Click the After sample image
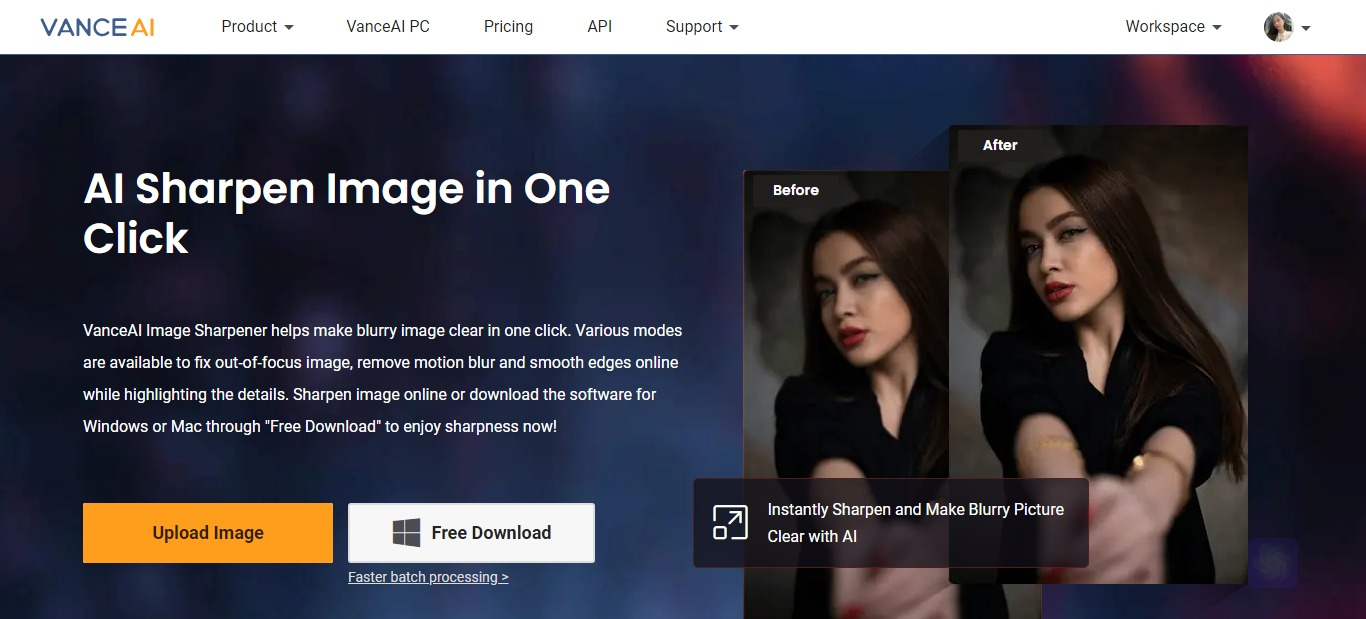 1098,354
